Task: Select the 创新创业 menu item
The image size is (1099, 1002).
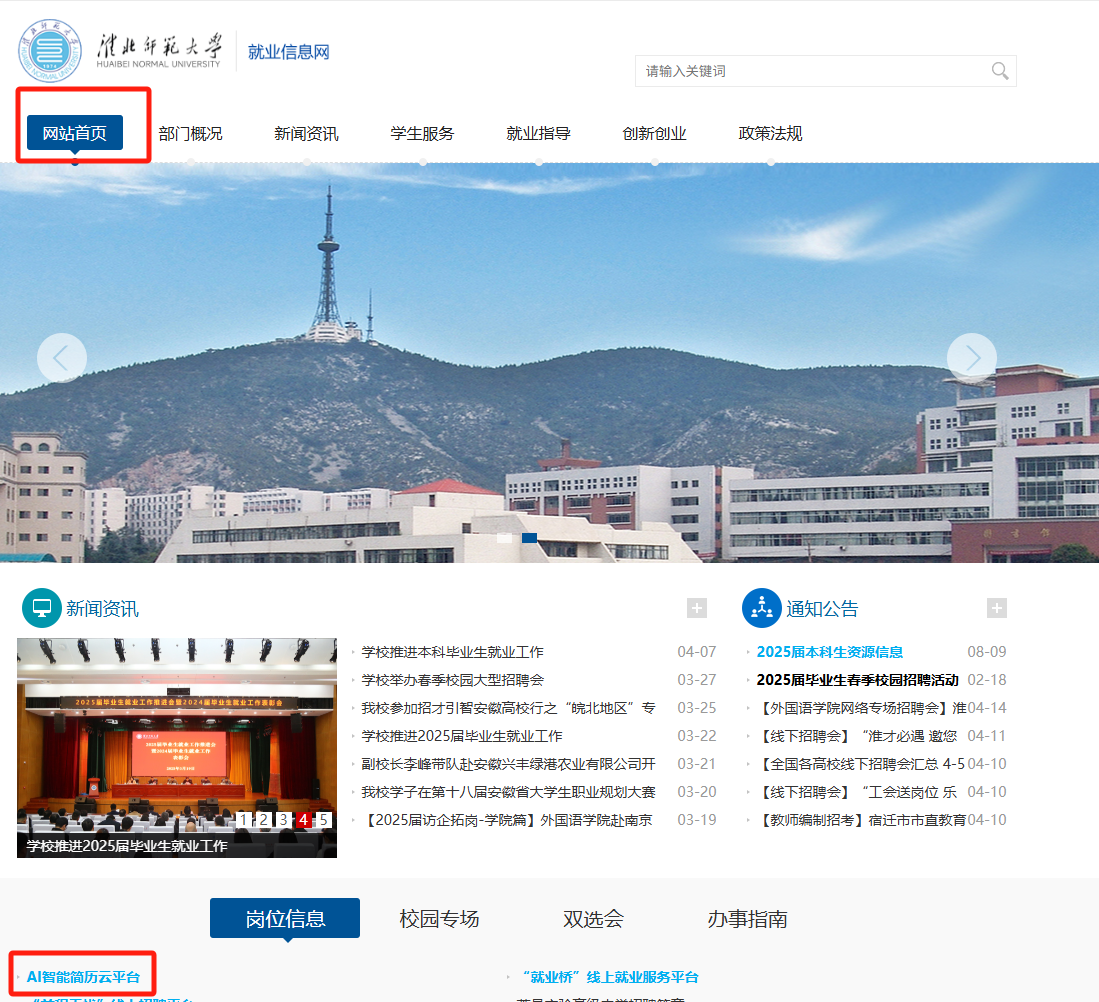Action: coord(654,132)
